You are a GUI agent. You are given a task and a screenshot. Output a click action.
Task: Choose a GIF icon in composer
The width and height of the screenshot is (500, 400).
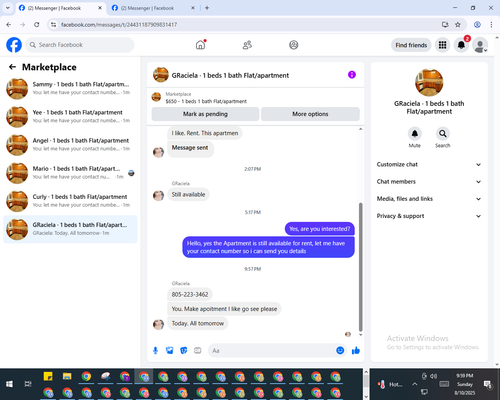(x=198, y=350)
